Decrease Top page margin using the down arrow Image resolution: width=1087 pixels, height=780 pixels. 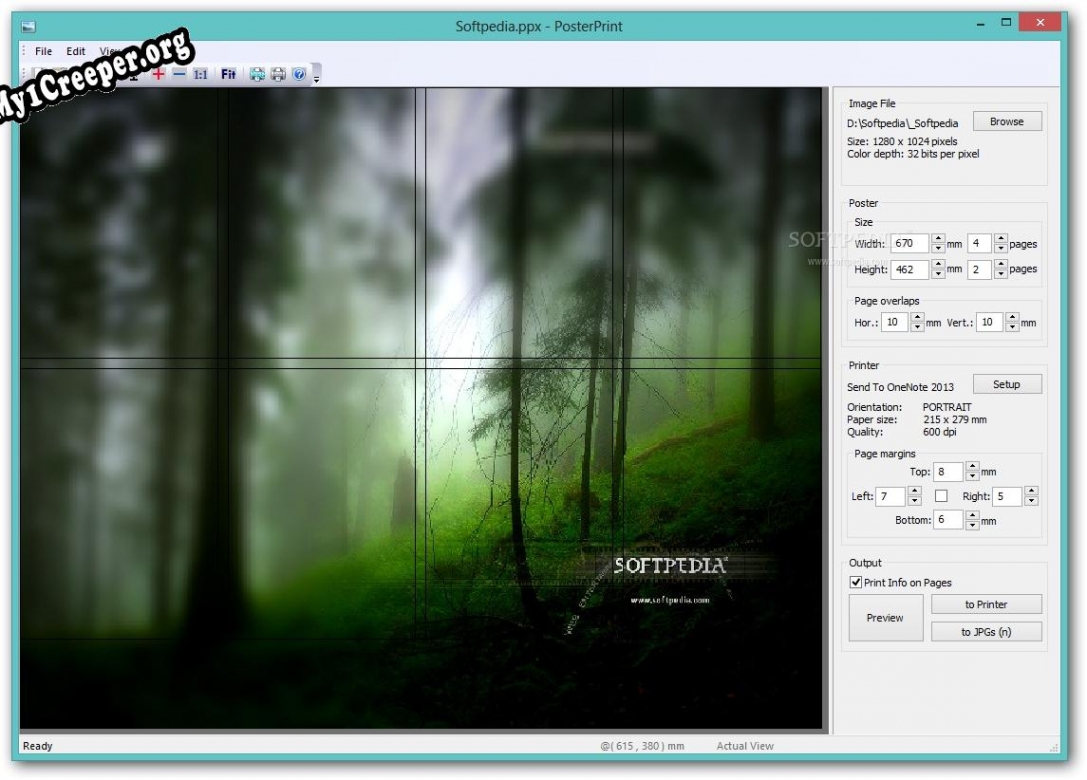tap(972, 476)
